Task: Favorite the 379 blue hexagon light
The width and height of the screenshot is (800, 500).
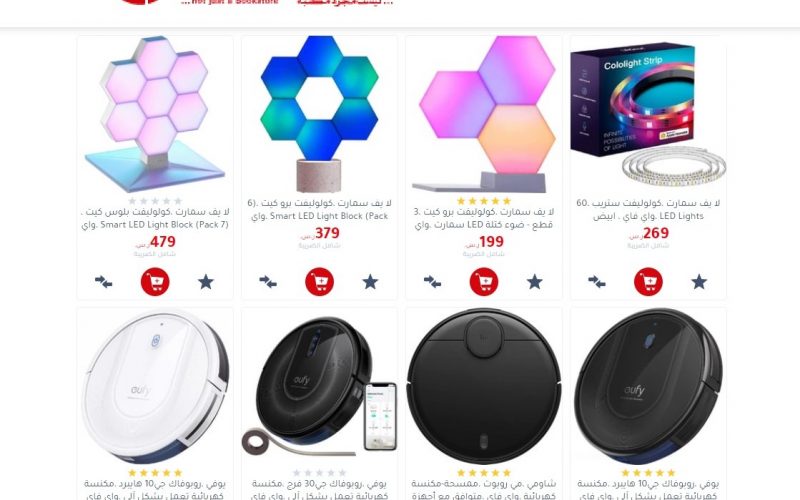Action: click(x=370, y=282)
